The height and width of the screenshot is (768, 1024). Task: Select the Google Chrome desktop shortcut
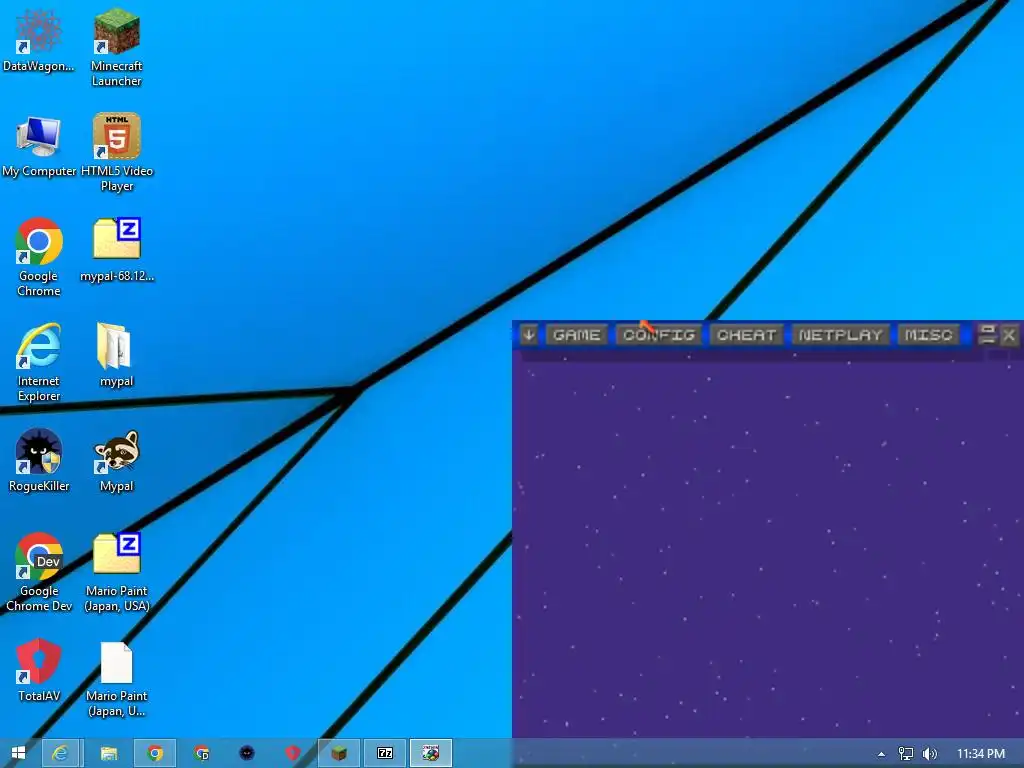[x=39, y=257]
